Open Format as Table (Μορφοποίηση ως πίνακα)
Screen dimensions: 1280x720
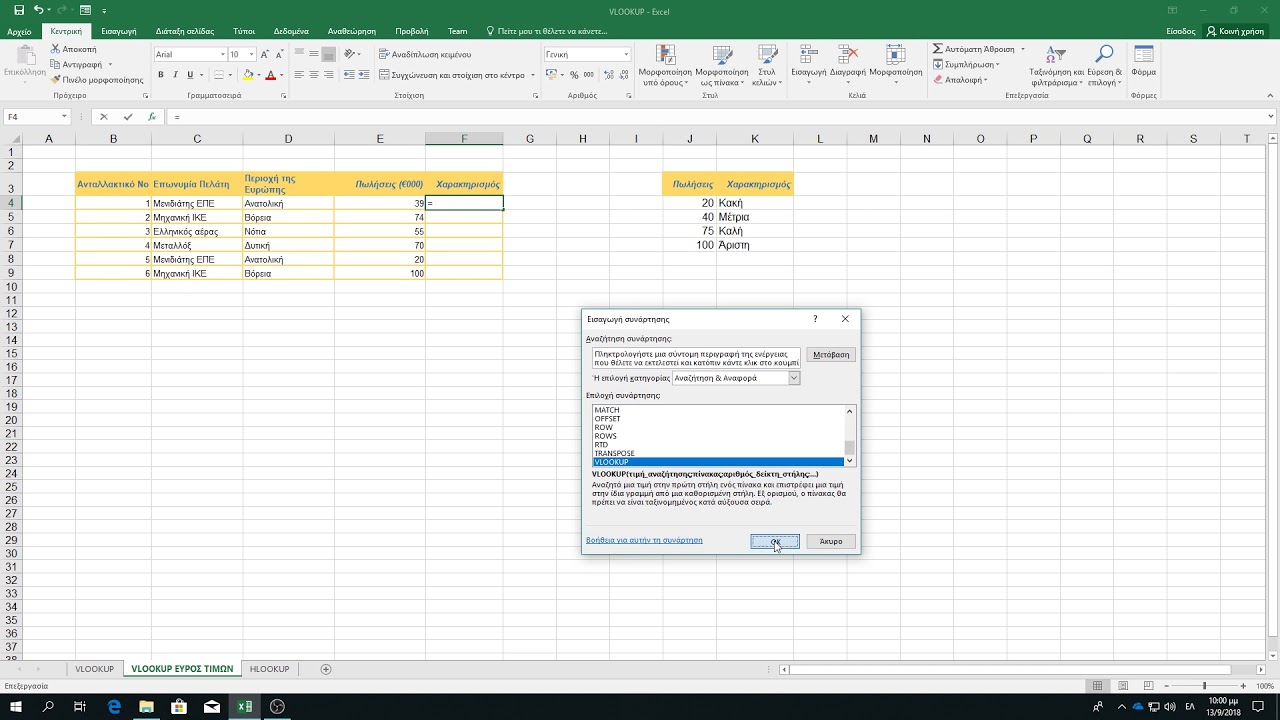(x=721, y=65)
